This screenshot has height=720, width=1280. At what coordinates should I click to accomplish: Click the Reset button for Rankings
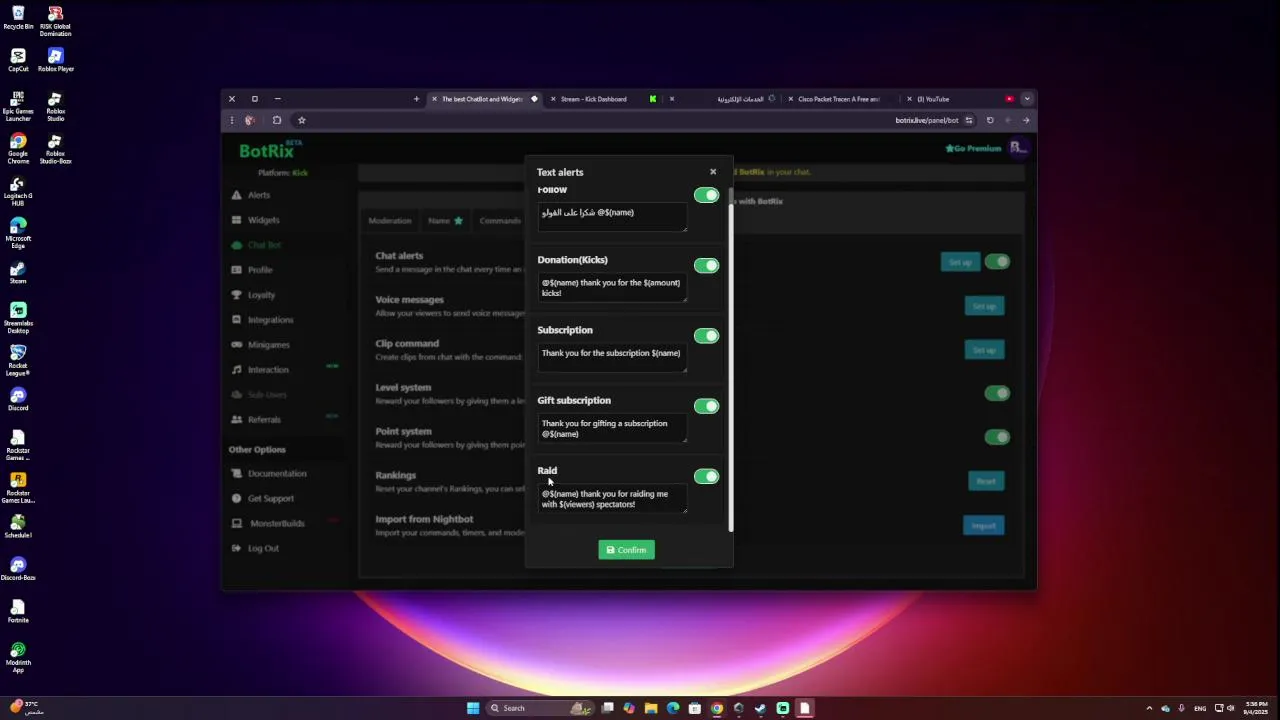(986, 481)
